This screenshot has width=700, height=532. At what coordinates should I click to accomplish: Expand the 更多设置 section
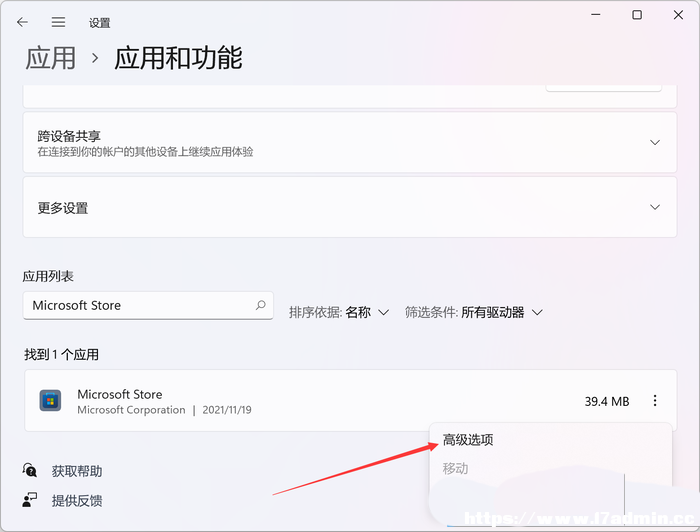350,207
